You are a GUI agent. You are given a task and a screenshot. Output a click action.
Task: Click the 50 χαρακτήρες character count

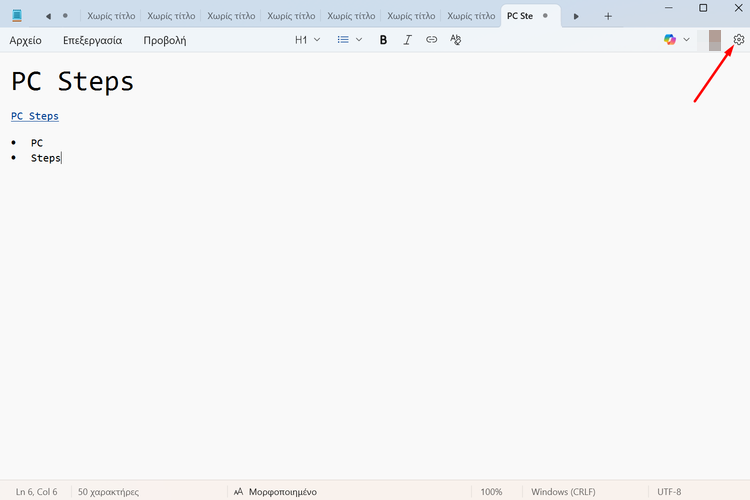(108, 491)
